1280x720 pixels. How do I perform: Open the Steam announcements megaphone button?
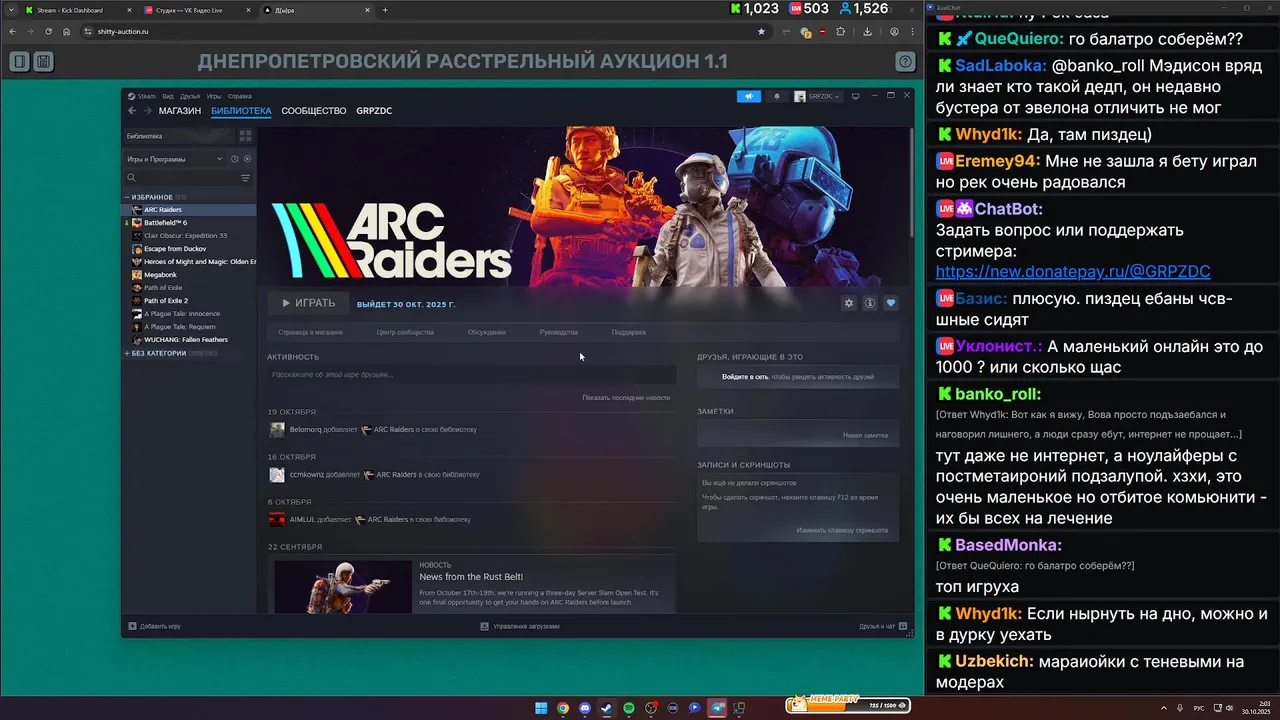[x=749, y=96]
